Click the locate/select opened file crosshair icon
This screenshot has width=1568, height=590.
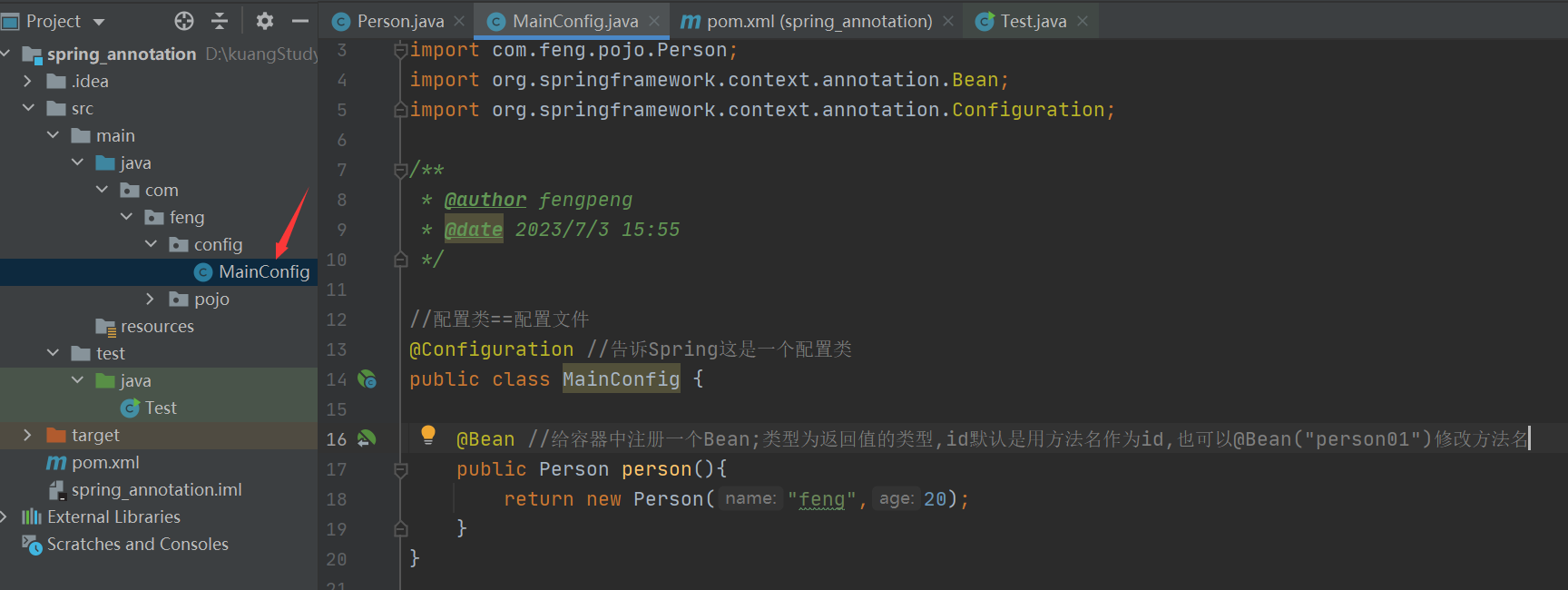184,20
